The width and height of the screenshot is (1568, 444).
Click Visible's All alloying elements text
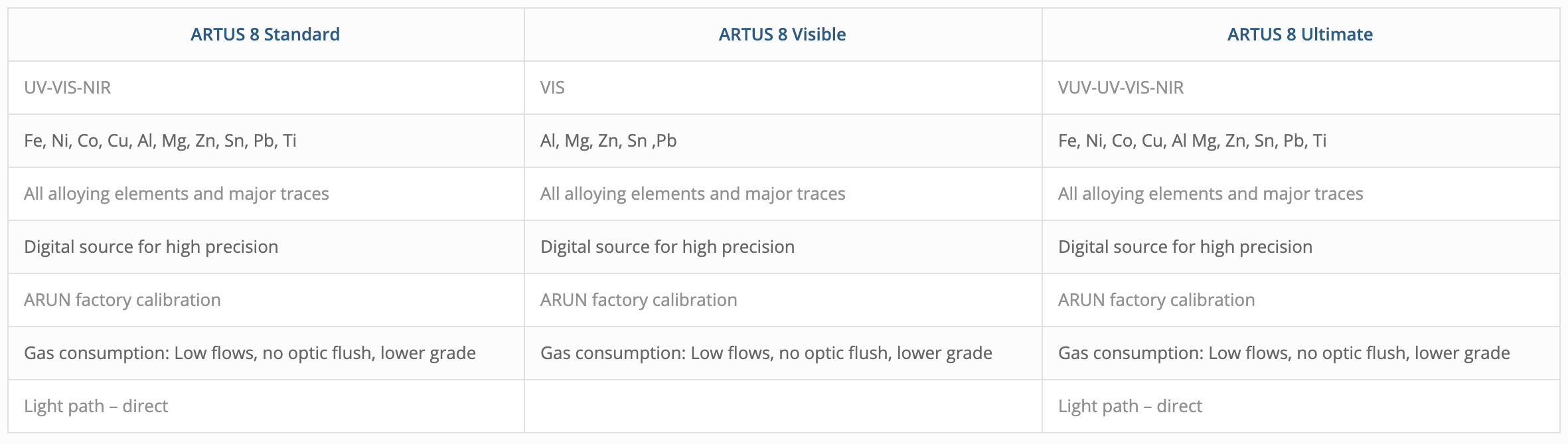693,194
